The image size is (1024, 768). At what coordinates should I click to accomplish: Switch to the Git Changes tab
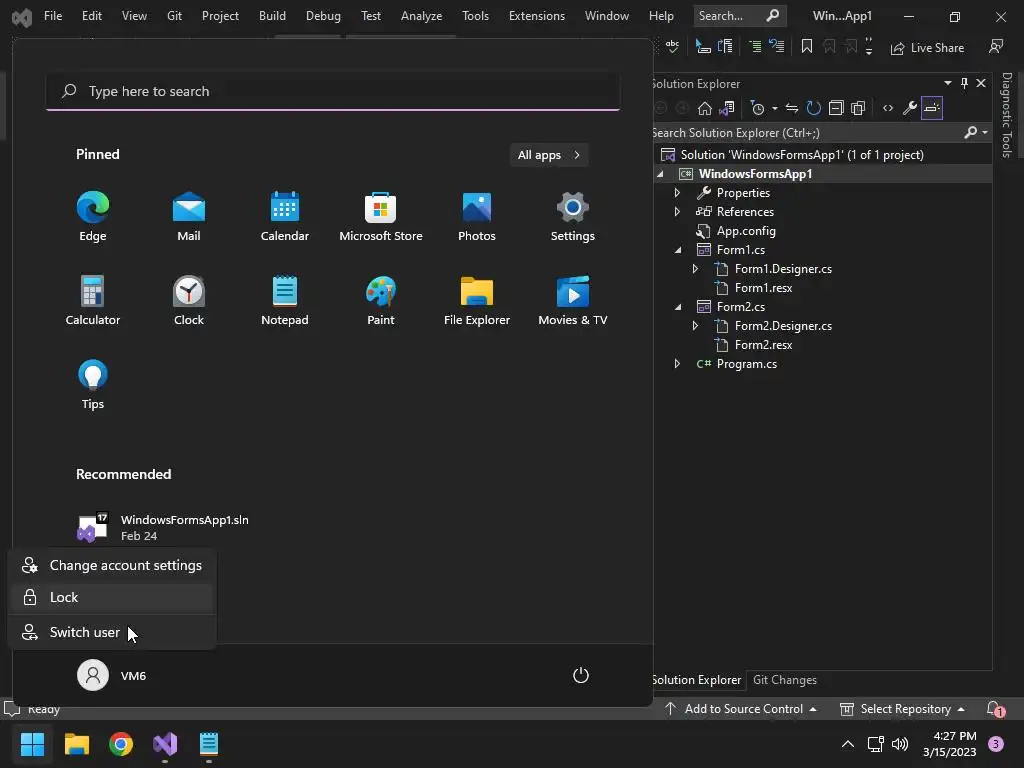785,680
